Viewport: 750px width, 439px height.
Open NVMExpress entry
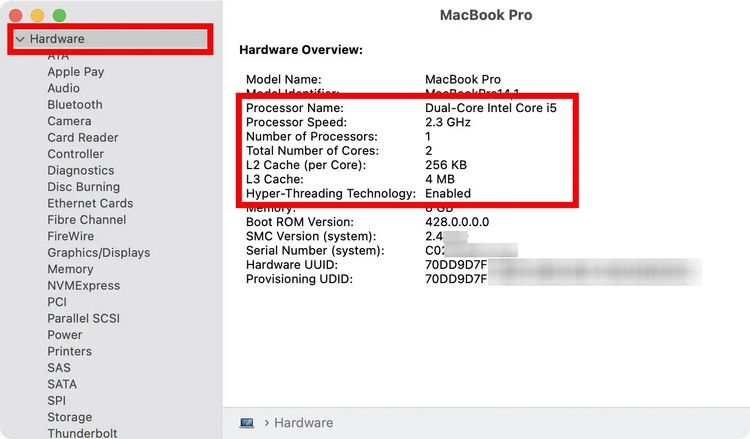(x=84, y=285)
